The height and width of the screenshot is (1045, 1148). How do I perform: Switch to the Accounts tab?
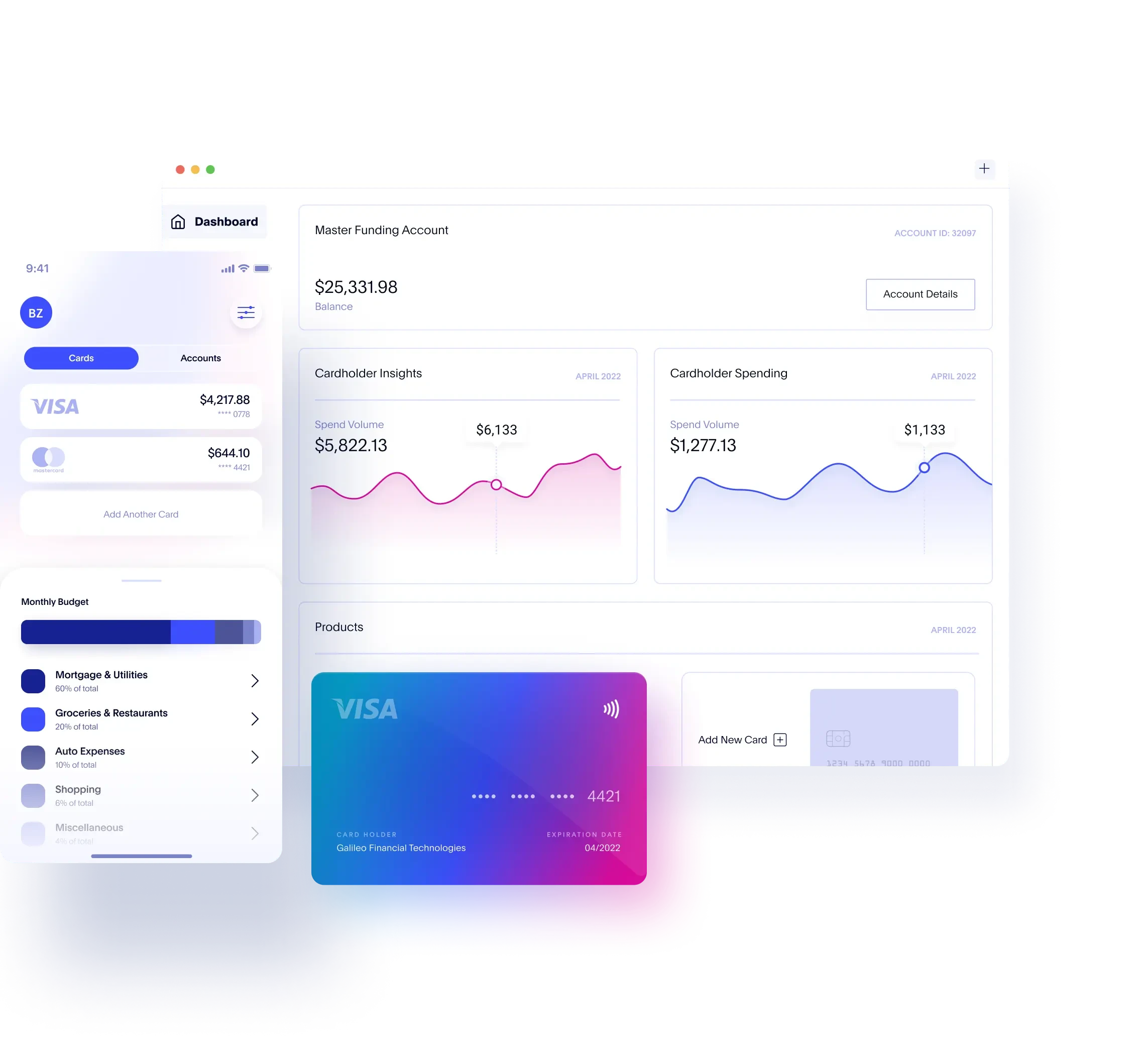(199, 357)
